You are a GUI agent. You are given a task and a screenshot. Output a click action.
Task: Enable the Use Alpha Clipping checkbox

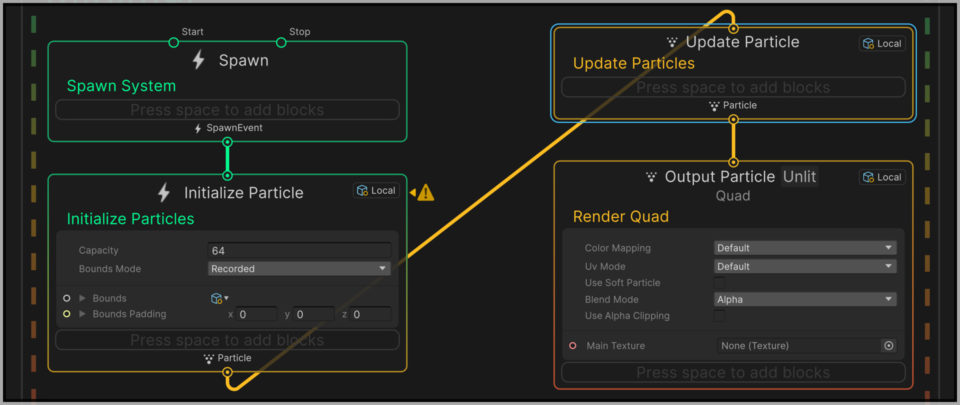(719, 316)
